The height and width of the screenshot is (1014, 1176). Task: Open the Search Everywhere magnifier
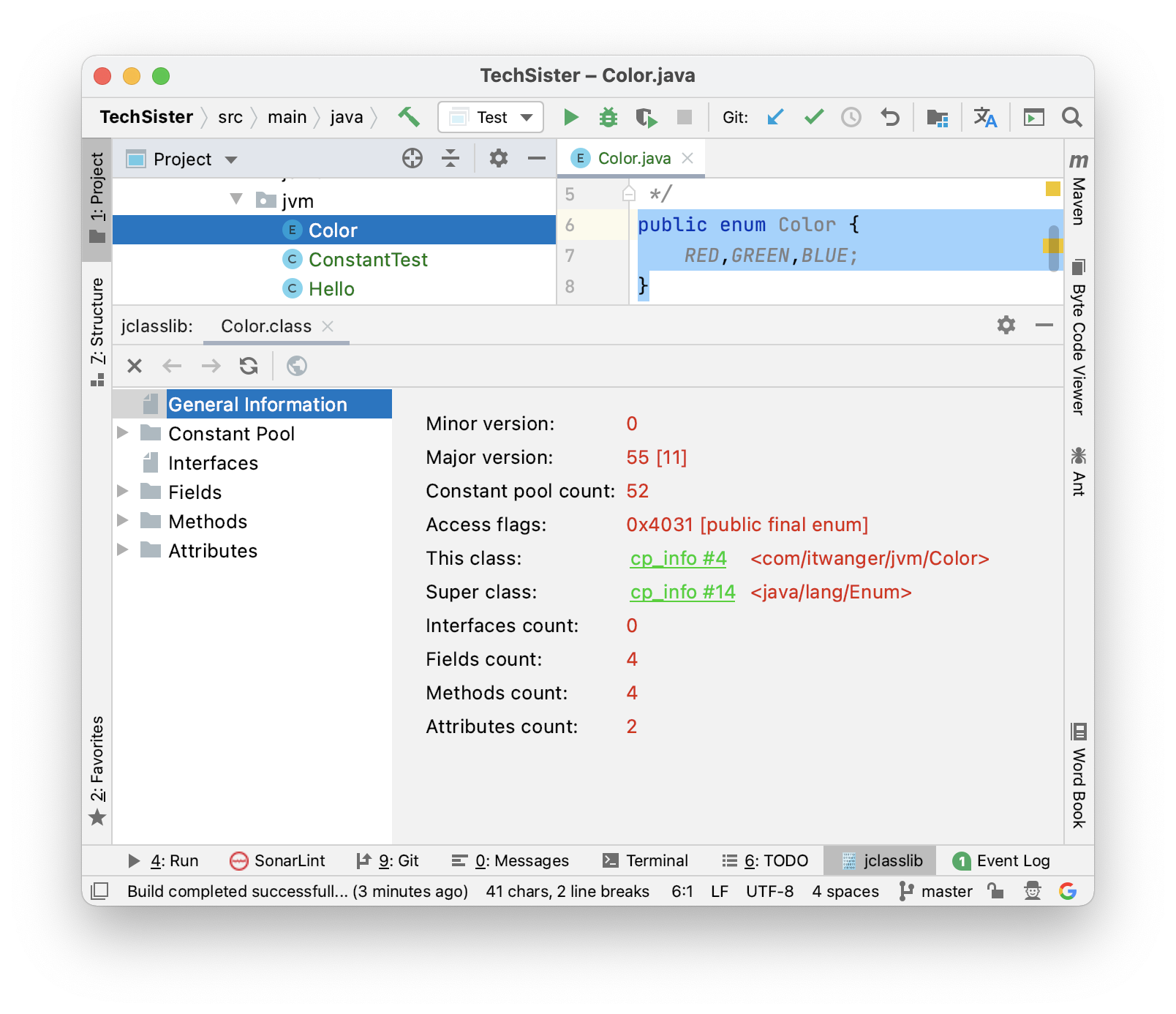click(1071, 117)
